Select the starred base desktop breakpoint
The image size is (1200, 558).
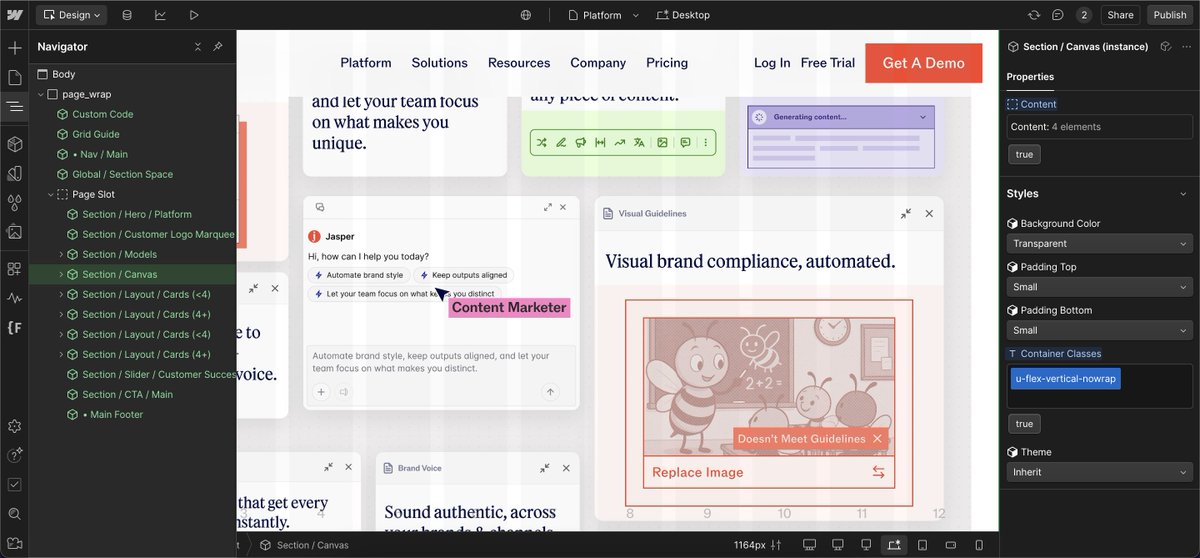pos(894,545)
